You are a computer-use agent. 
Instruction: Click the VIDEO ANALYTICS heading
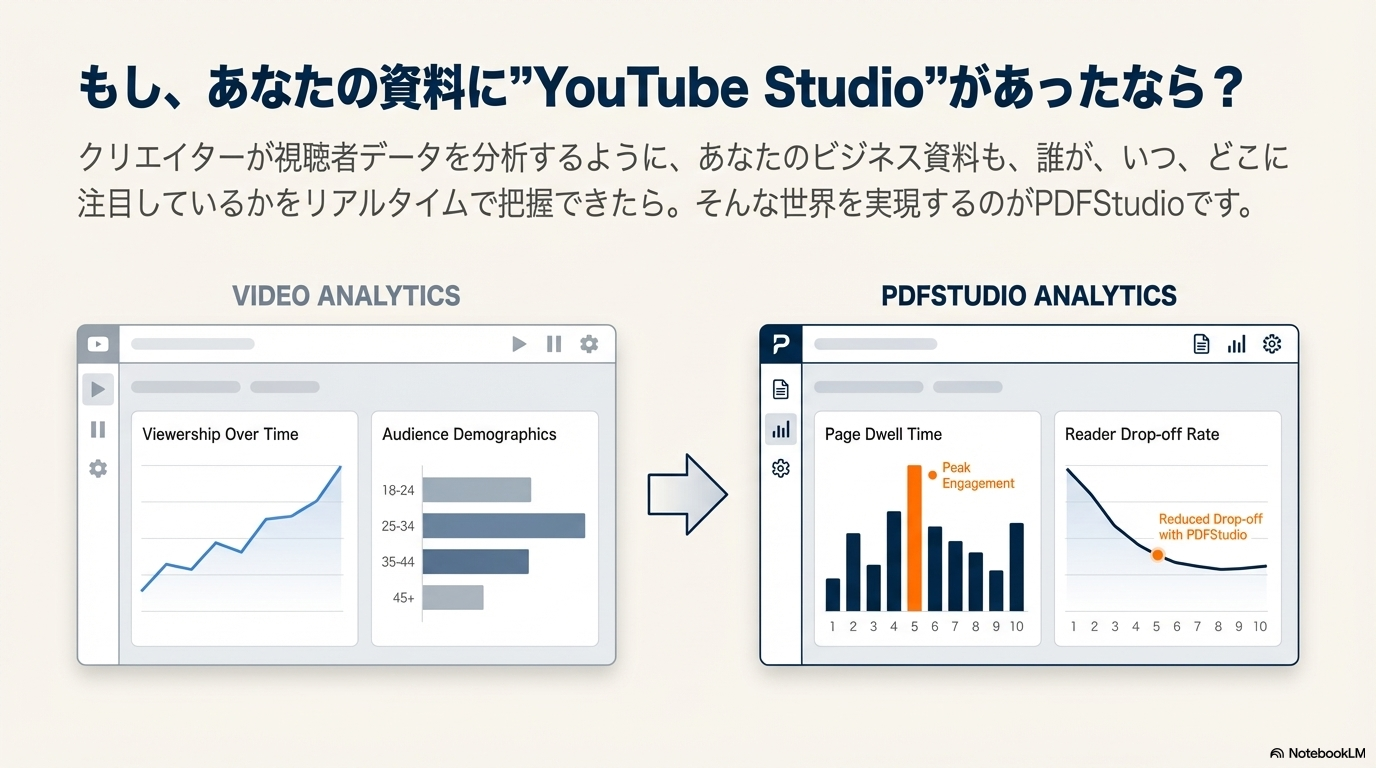[346, 296]
